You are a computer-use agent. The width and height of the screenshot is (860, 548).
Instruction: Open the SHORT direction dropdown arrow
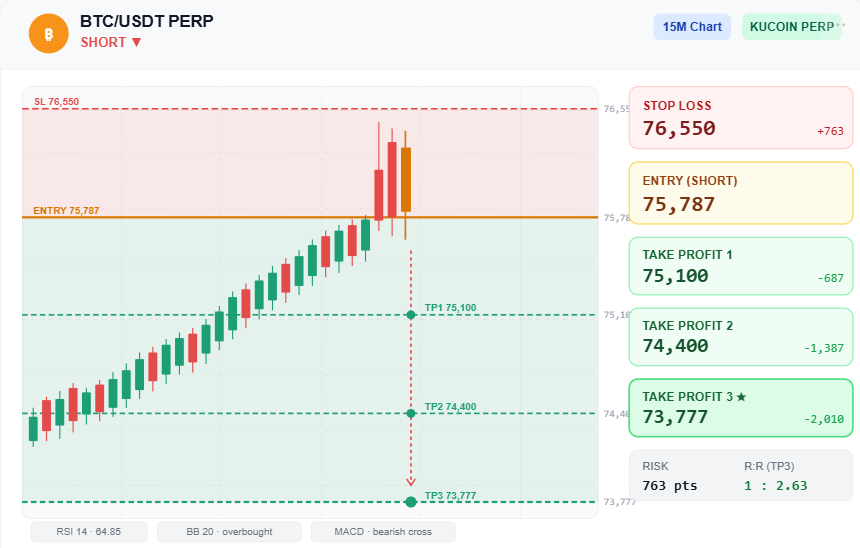coord(137,42)
